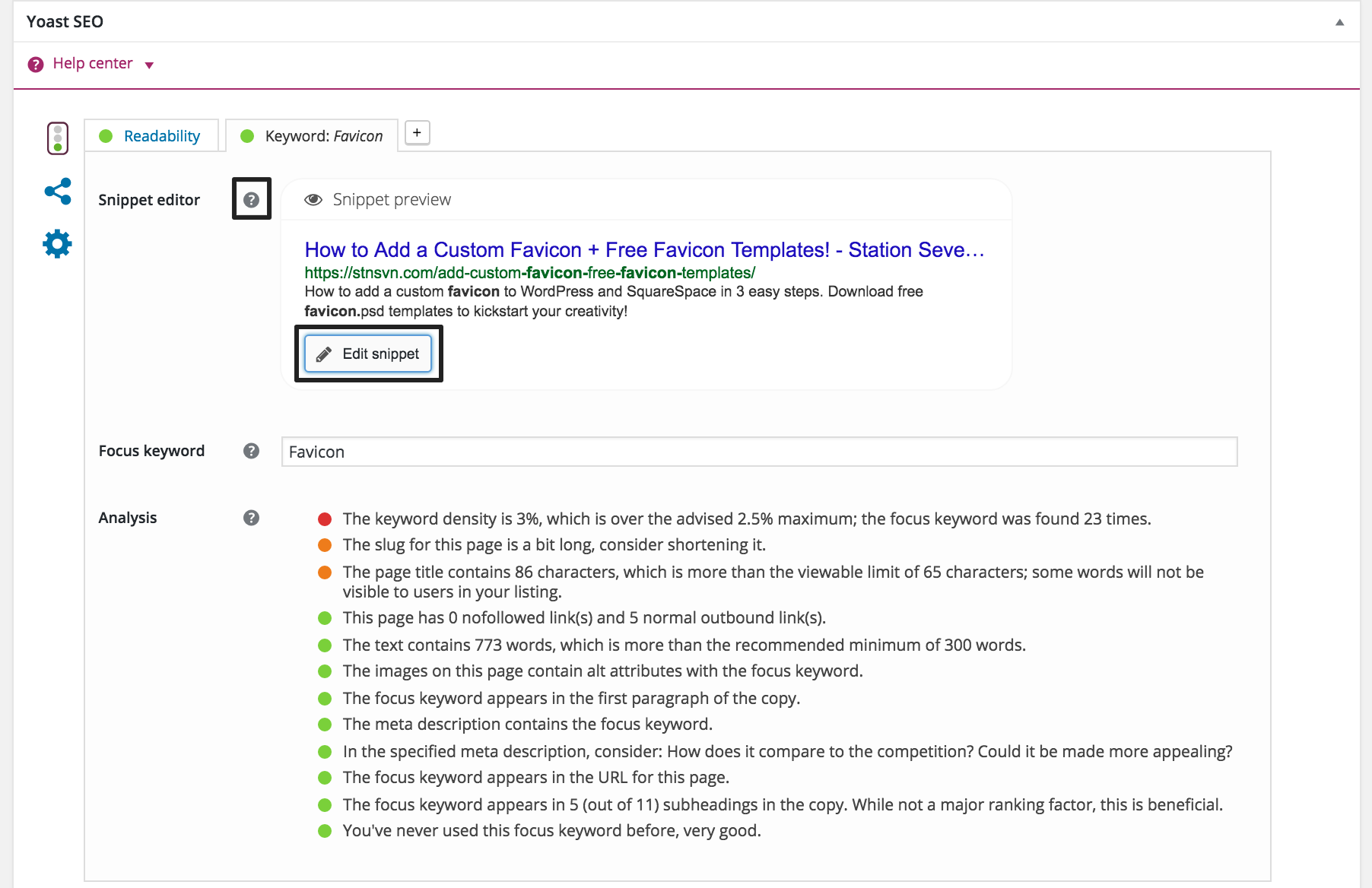Click green bullet for meta description keyword
The height and width of the screenshot is (888, 1372).
(x=325, y=725)
